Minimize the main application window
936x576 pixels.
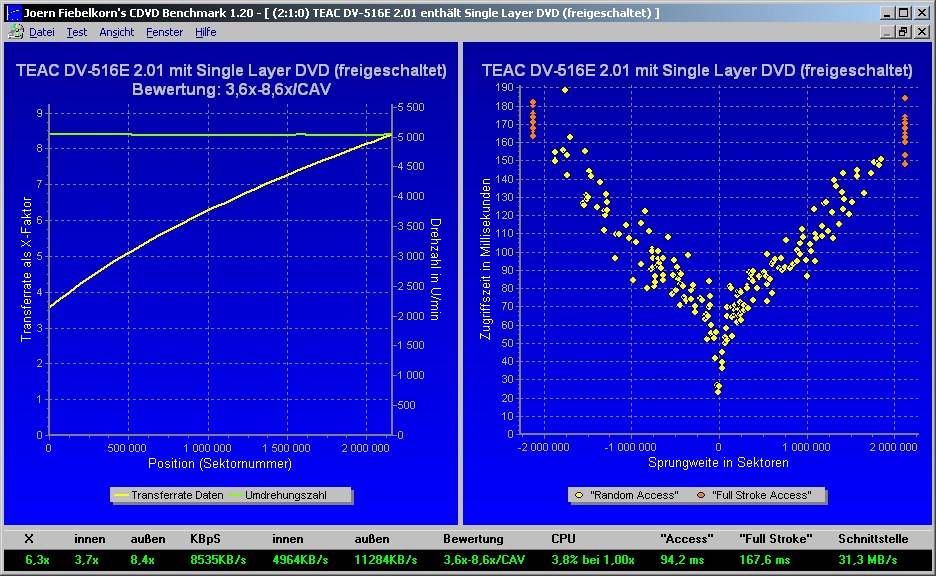point(888,13)
